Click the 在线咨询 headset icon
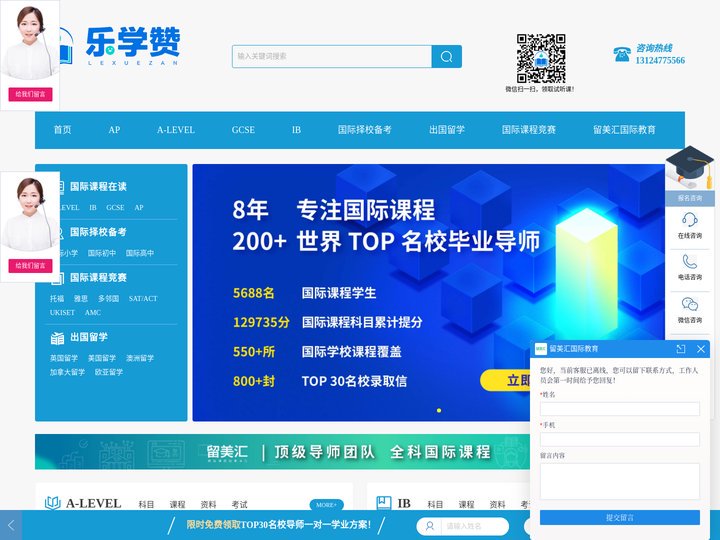 (x=690, y=219)
